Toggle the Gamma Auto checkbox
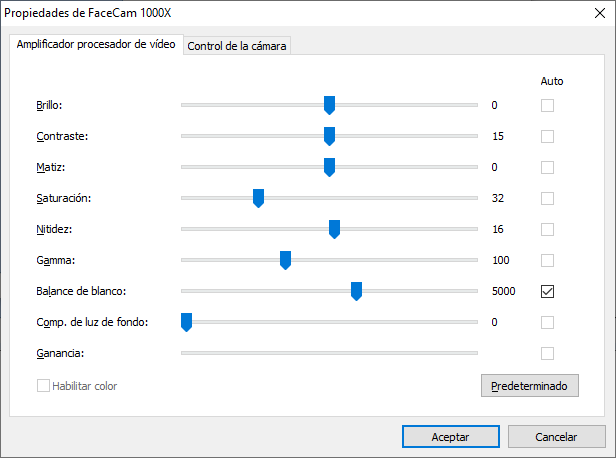Image resolution: width=616 pixels, height=458 pixels. click(547, 260)
